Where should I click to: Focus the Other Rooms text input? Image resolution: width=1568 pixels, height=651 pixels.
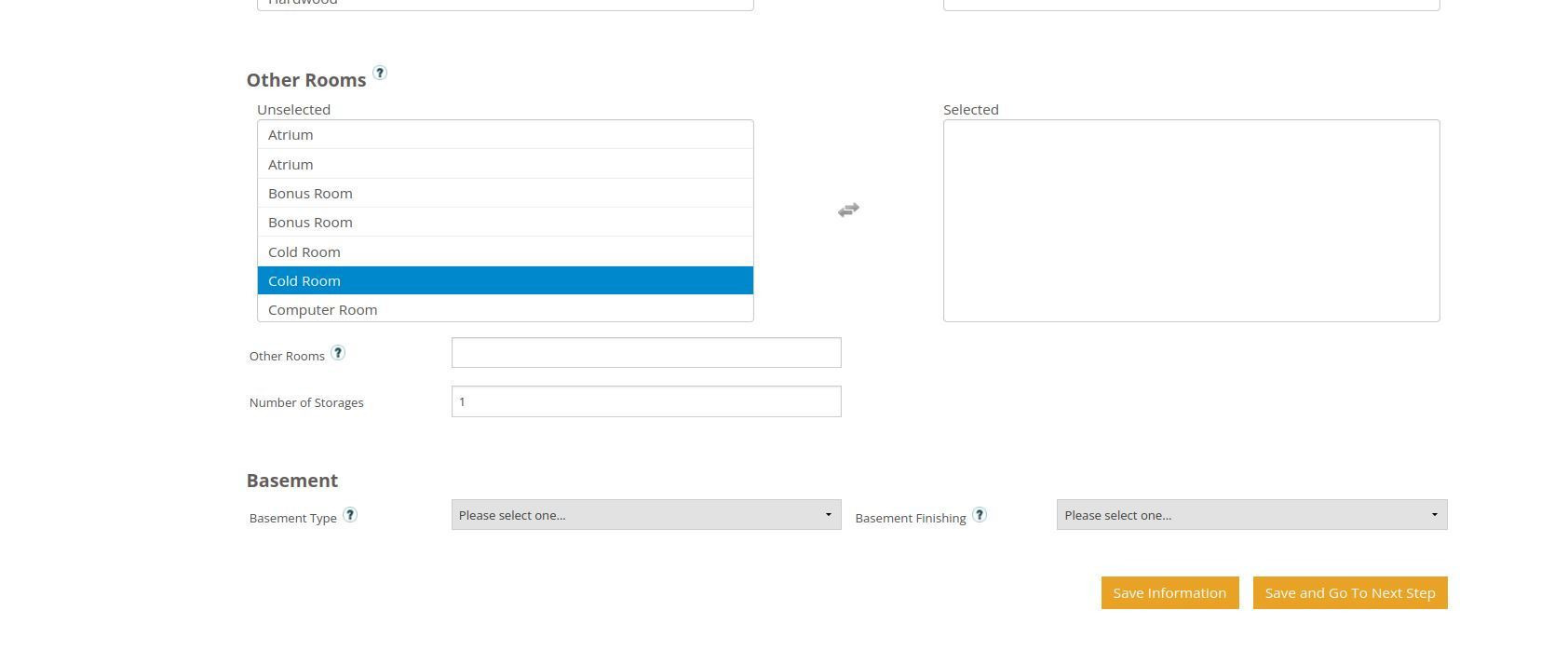(x=645, y=353)
